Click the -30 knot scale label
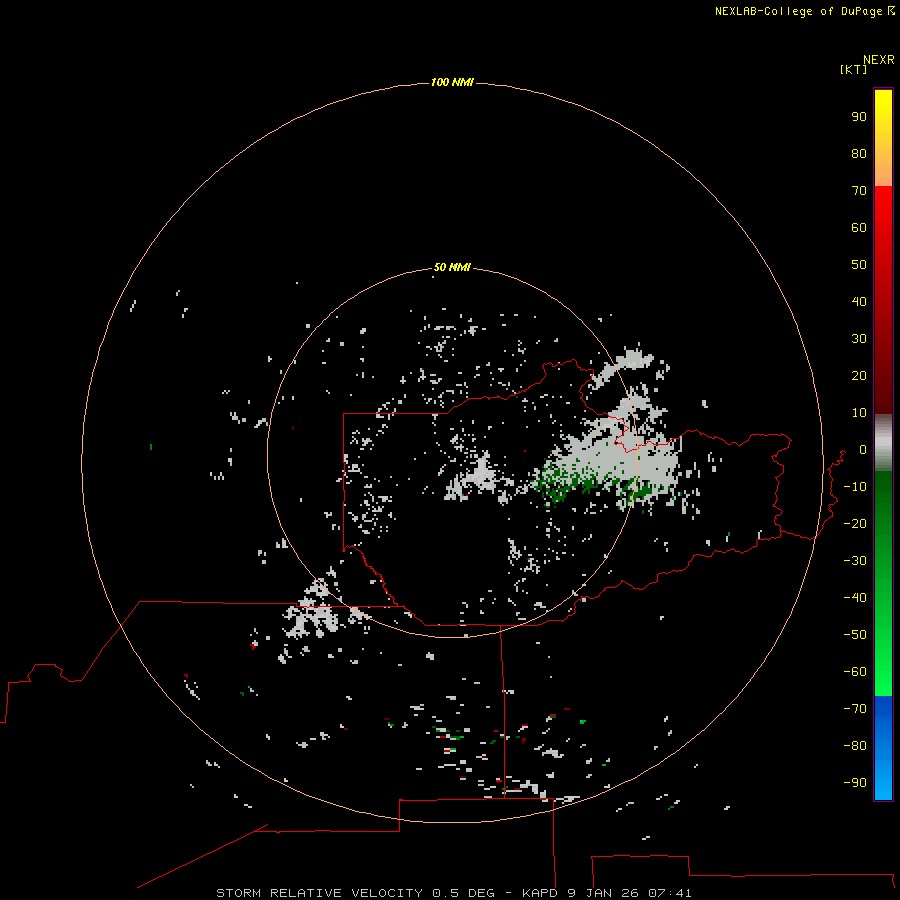This screenshot has height=900, width=900. [x=855, y=561]
